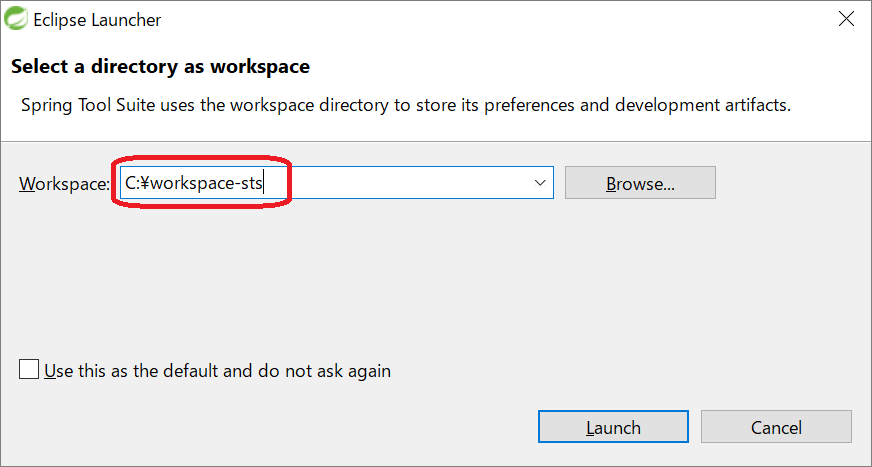The width and height of the screenshot is (872, 467).
Task: Click the "C:" drive prefix in the path
Action: [131, 184]
